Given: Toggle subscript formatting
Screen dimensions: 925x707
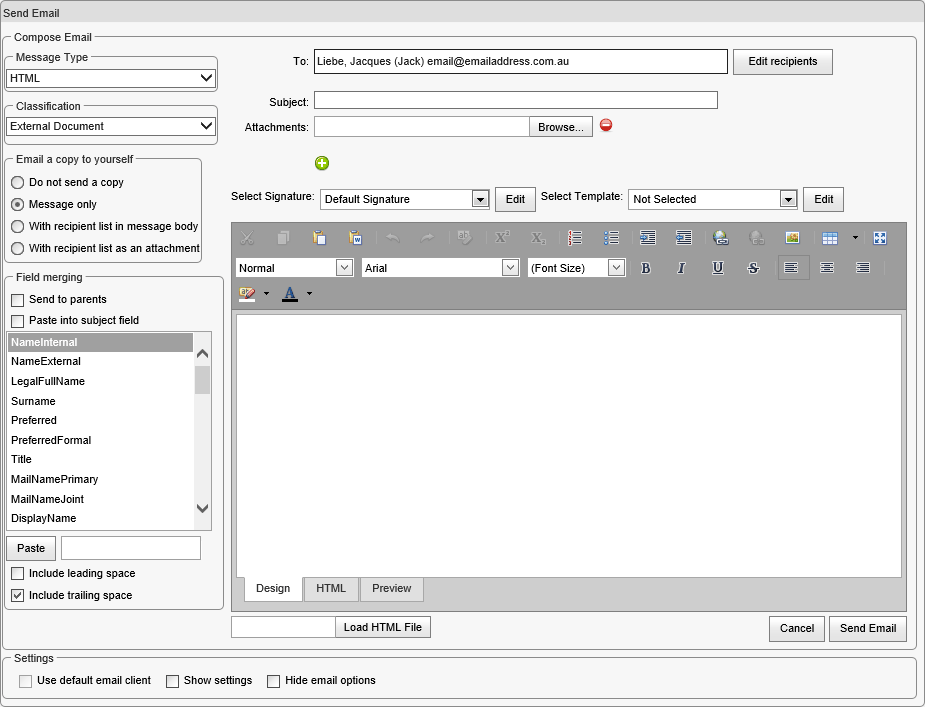Looking at the screenshot, I should [538, 238].
